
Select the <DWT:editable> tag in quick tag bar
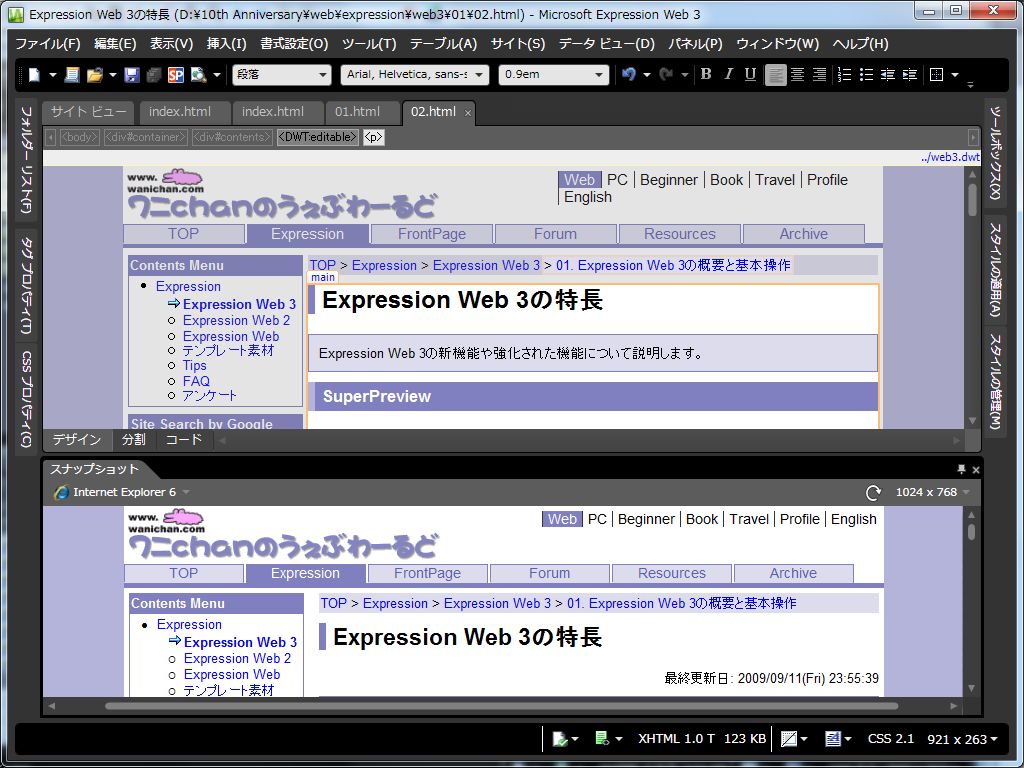317,137
